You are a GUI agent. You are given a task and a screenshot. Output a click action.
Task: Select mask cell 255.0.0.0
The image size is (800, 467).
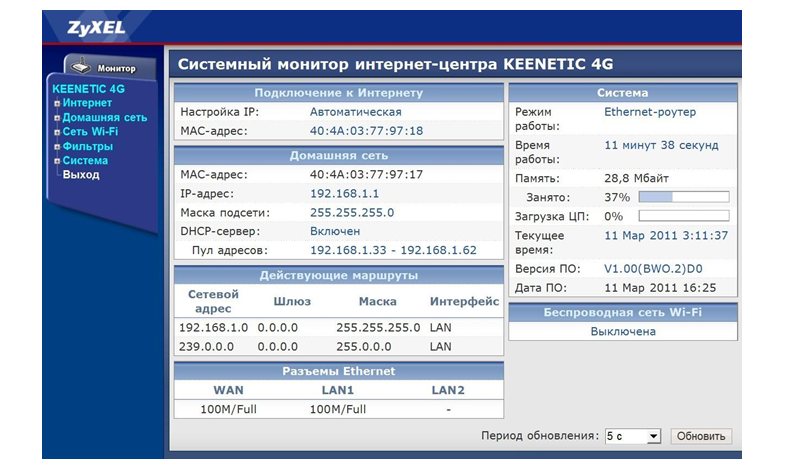pyautogui.click(x=364, y=347)
